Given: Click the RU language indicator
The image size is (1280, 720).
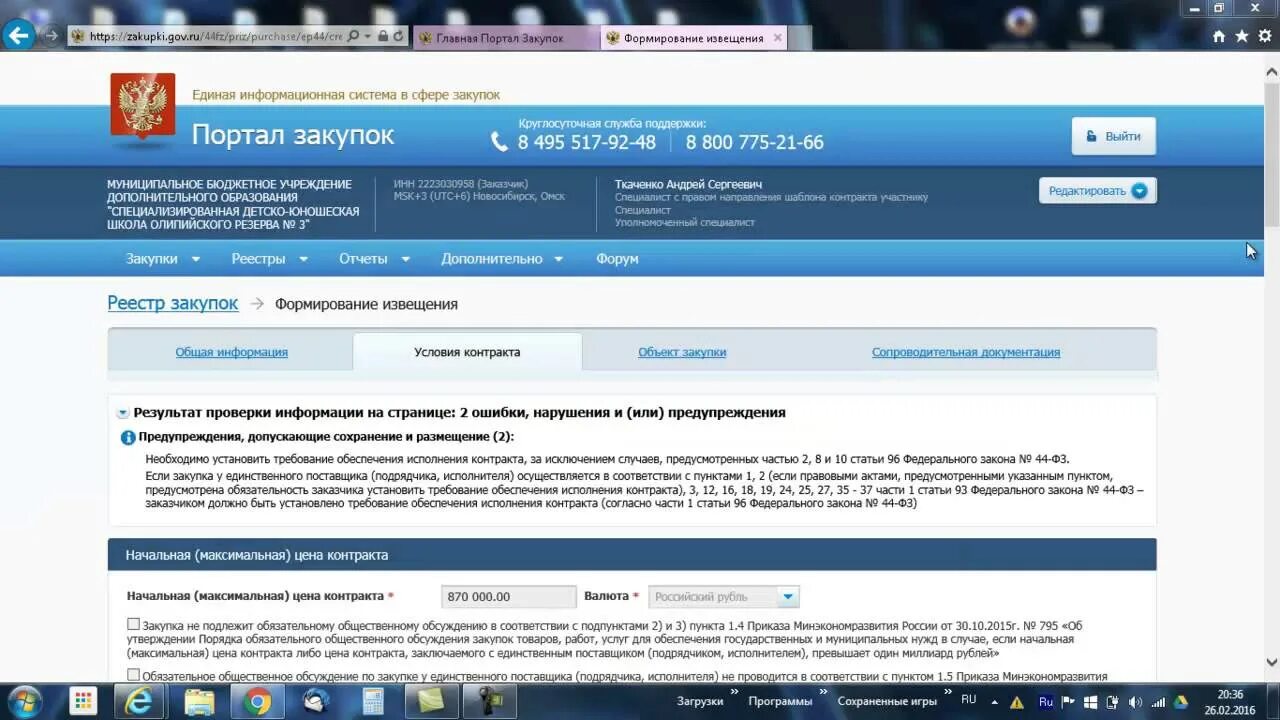Looking at the screenshot, I should [x=968, y=700].
